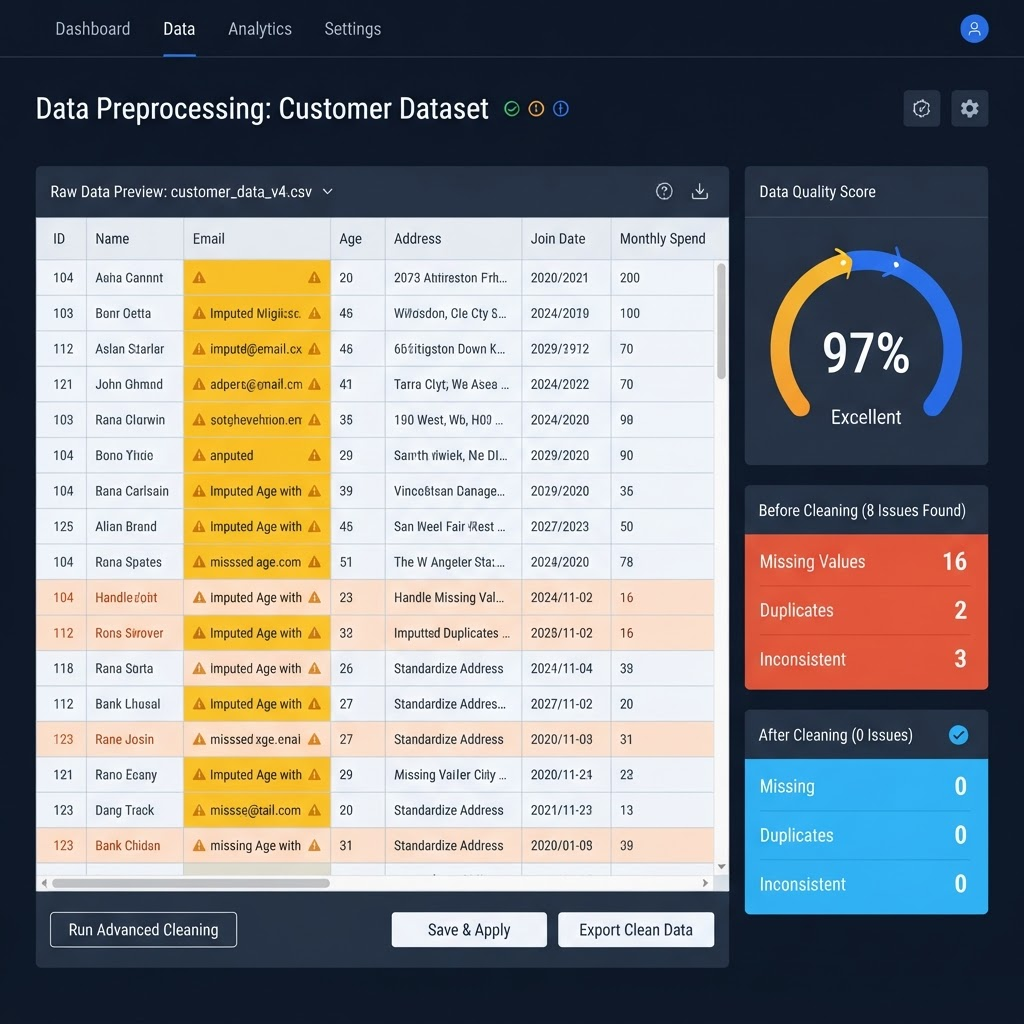Click the orange warning status icon

(536, 108)
